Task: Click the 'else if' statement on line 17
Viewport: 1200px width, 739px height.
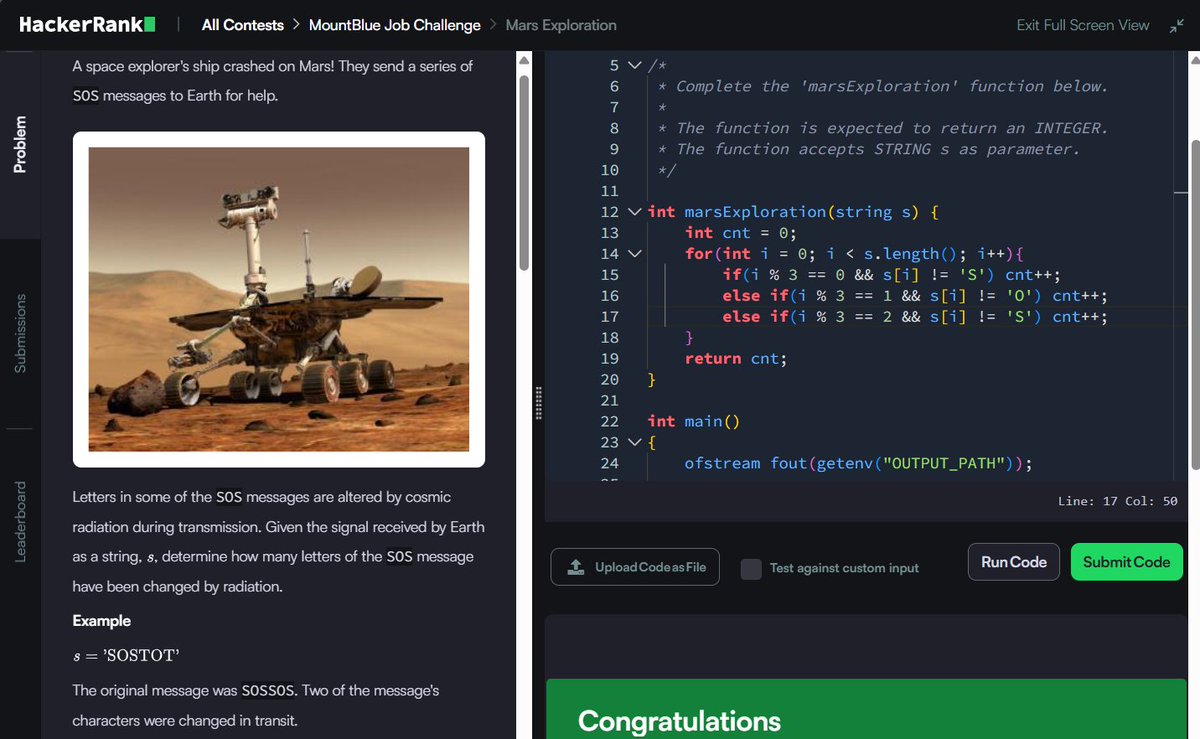Action: [915, 317]
